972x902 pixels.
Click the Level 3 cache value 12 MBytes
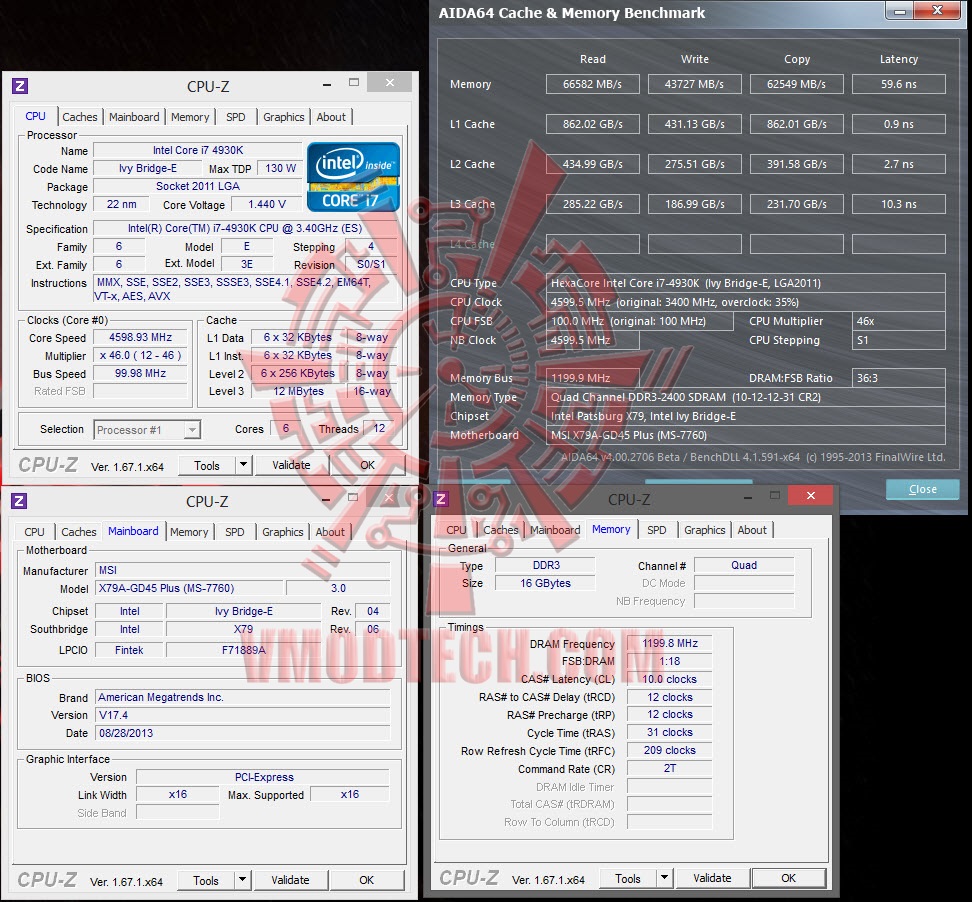coord(298,391)
